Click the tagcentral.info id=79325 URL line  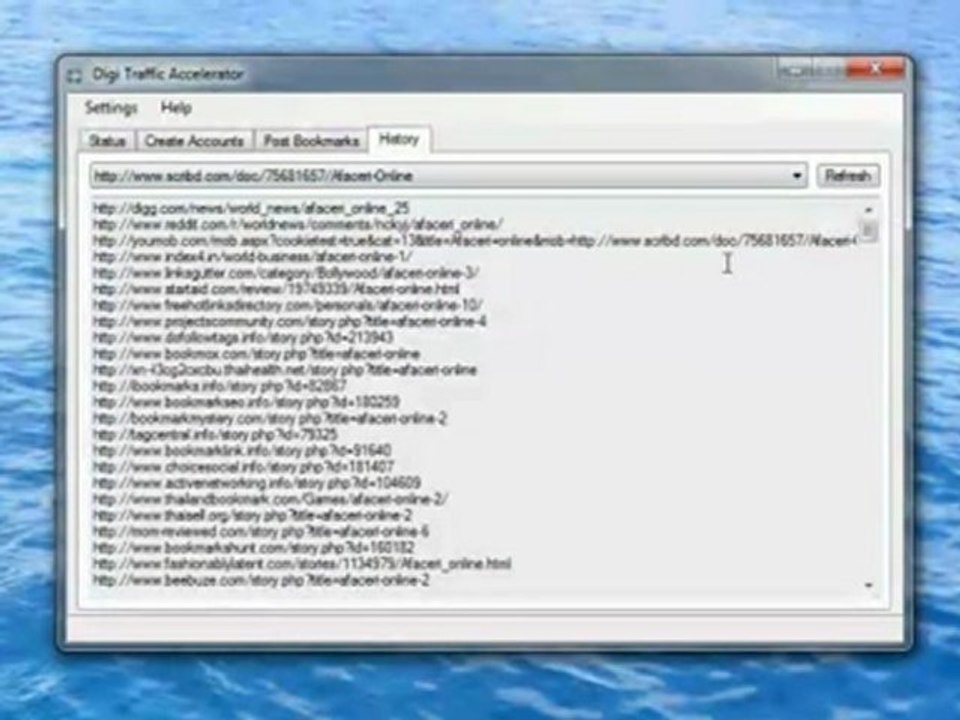(x=216, y=435)
